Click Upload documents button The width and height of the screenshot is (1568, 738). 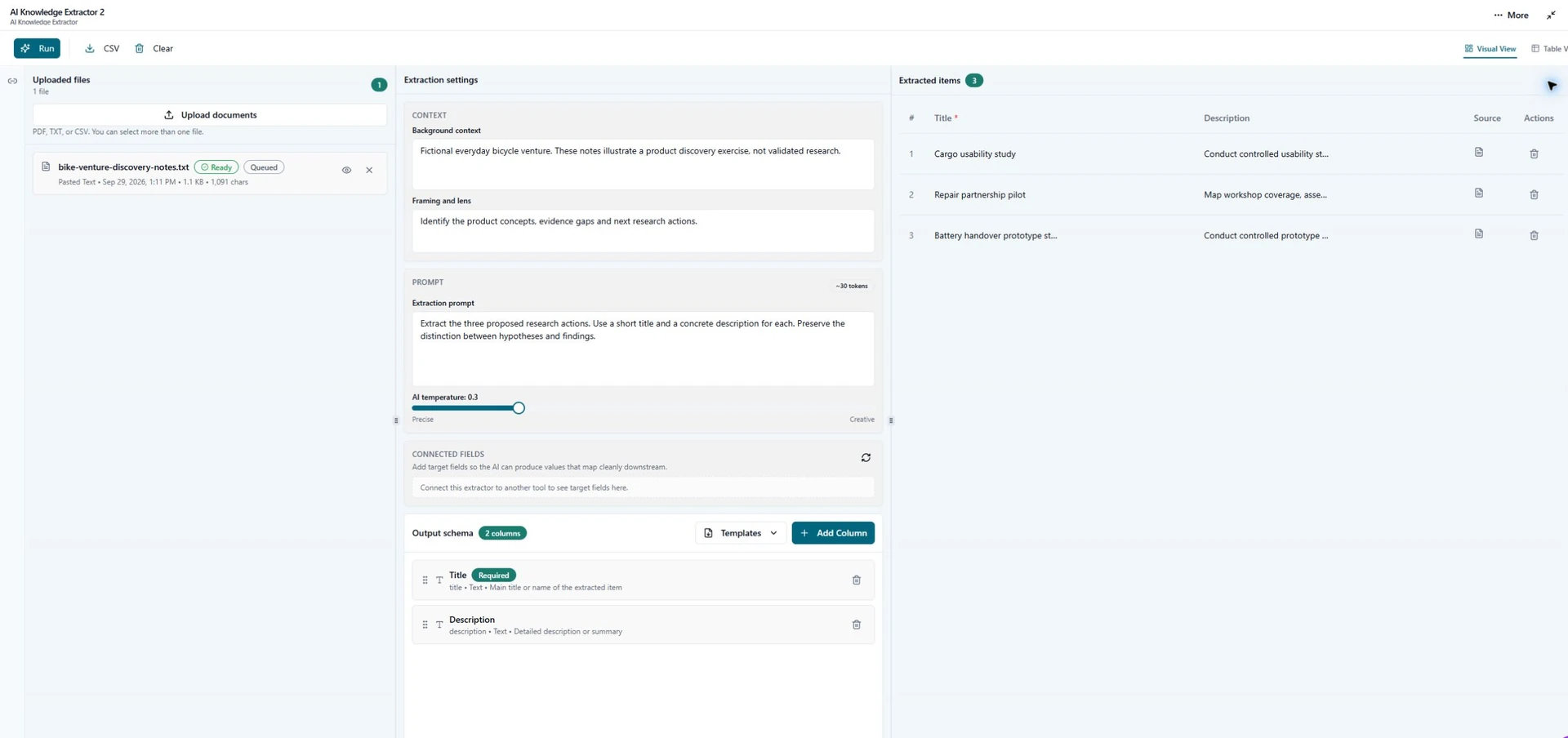210,115
